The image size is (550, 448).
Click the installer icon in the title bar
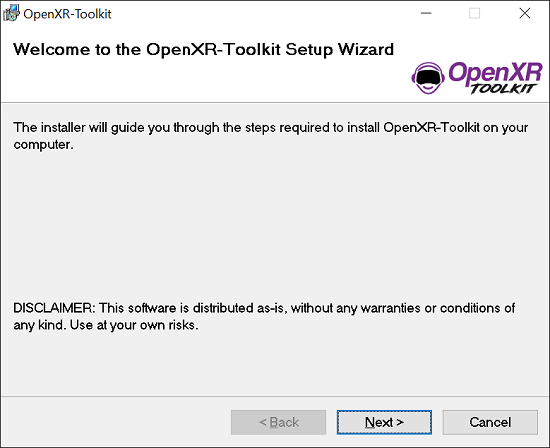(11, 13)
